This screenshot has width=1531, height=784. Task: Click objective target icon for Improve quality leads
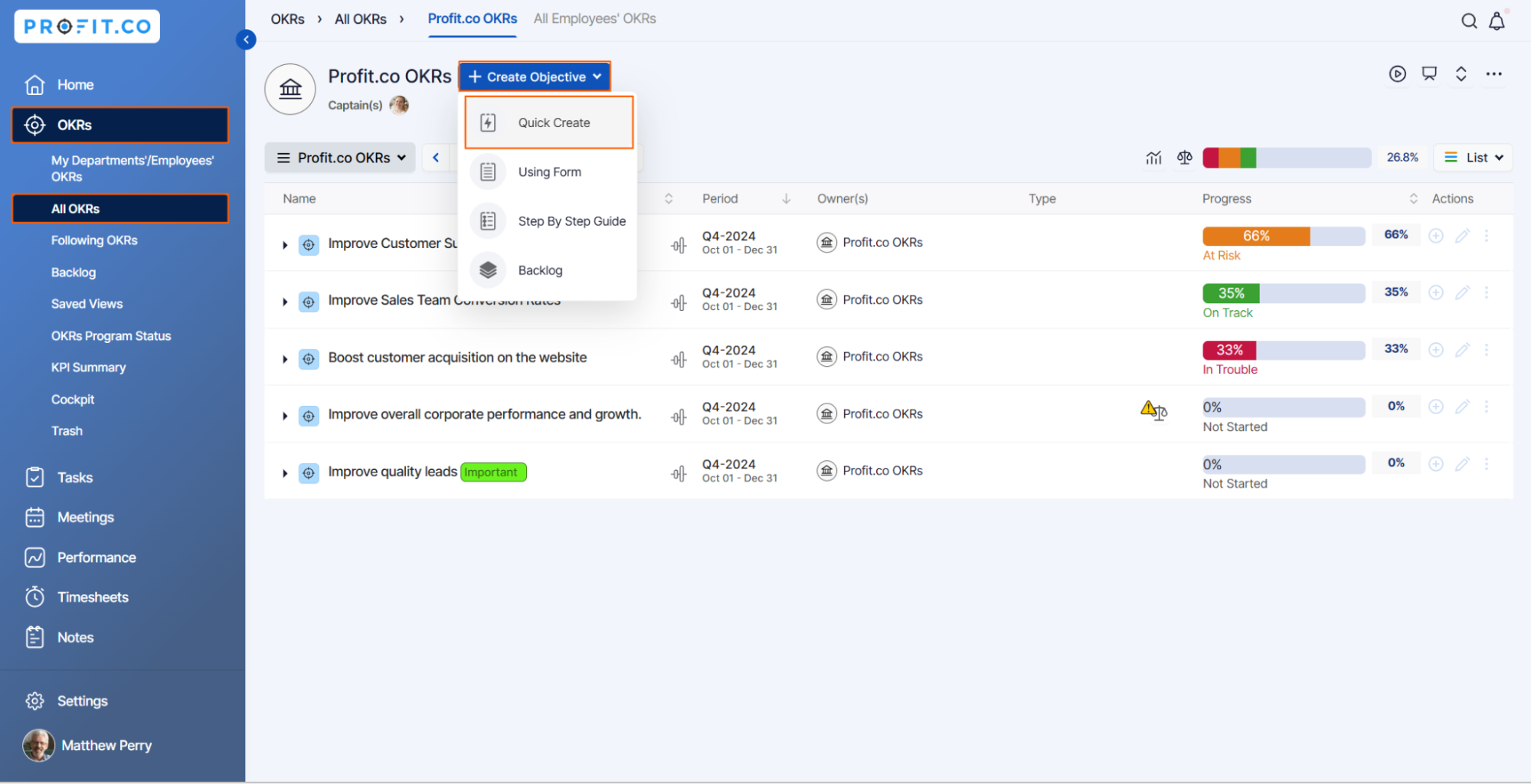pos(309,473)
